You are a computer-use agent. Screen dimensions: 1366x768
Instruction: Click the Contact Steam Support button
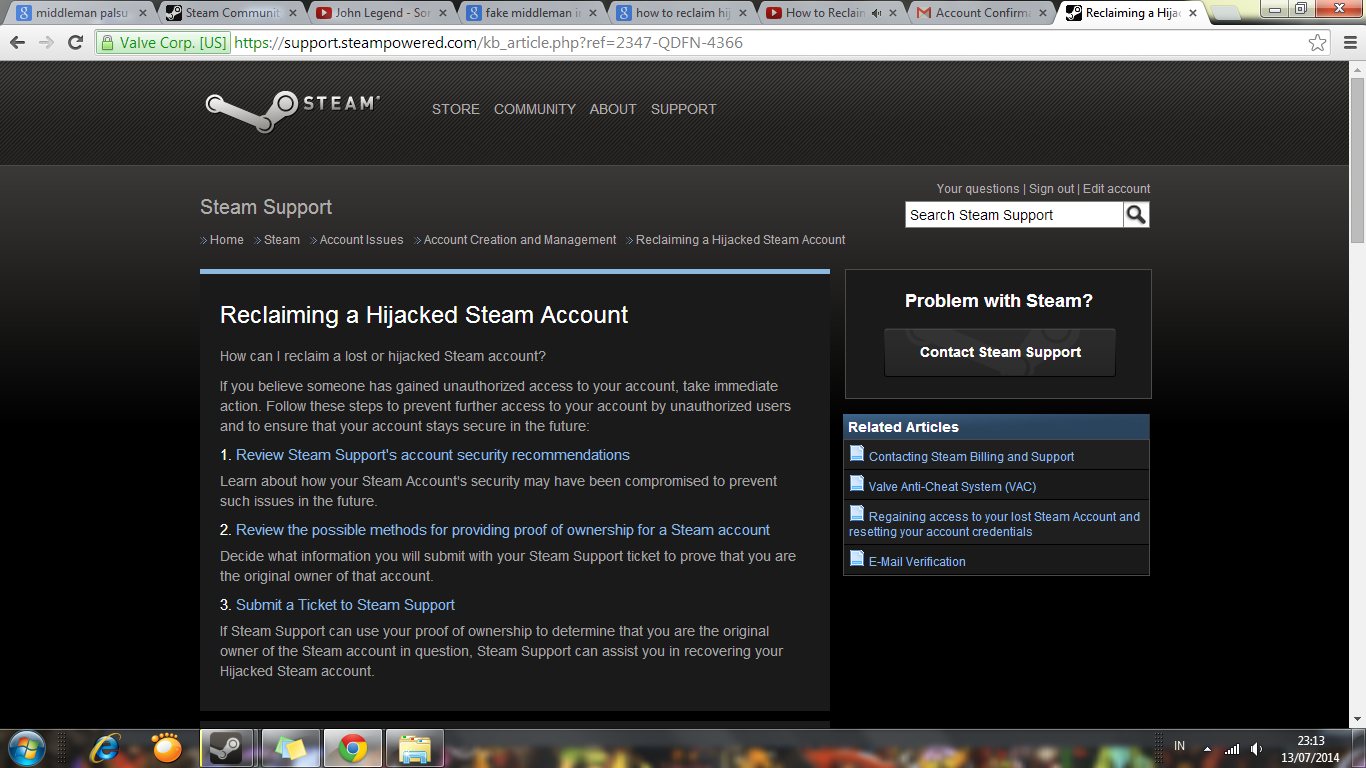pyautogui.click(x=1000, y=352)
